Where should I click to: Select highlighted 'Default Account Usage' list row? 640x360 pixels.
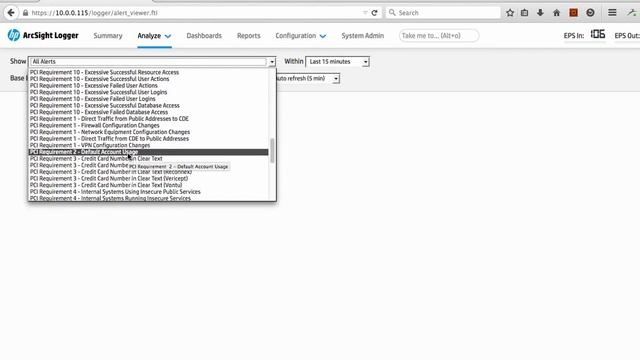(x=149, y=152)
